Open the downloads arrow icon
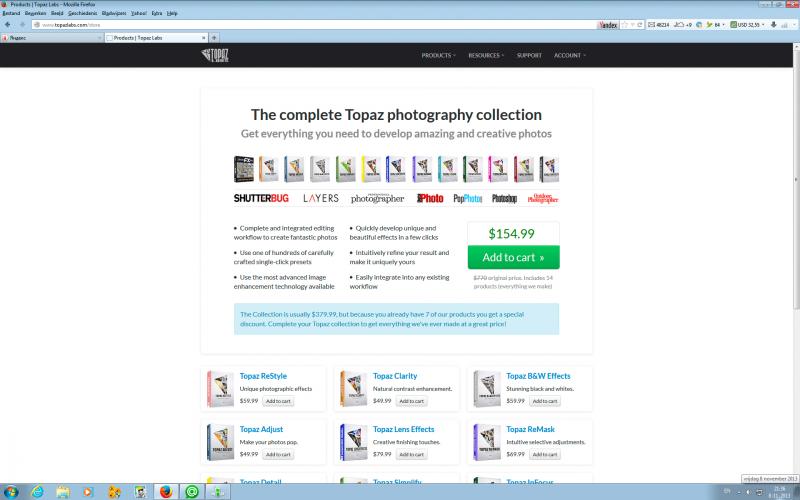This screenshot has height=500, width=800. point(773,24)
